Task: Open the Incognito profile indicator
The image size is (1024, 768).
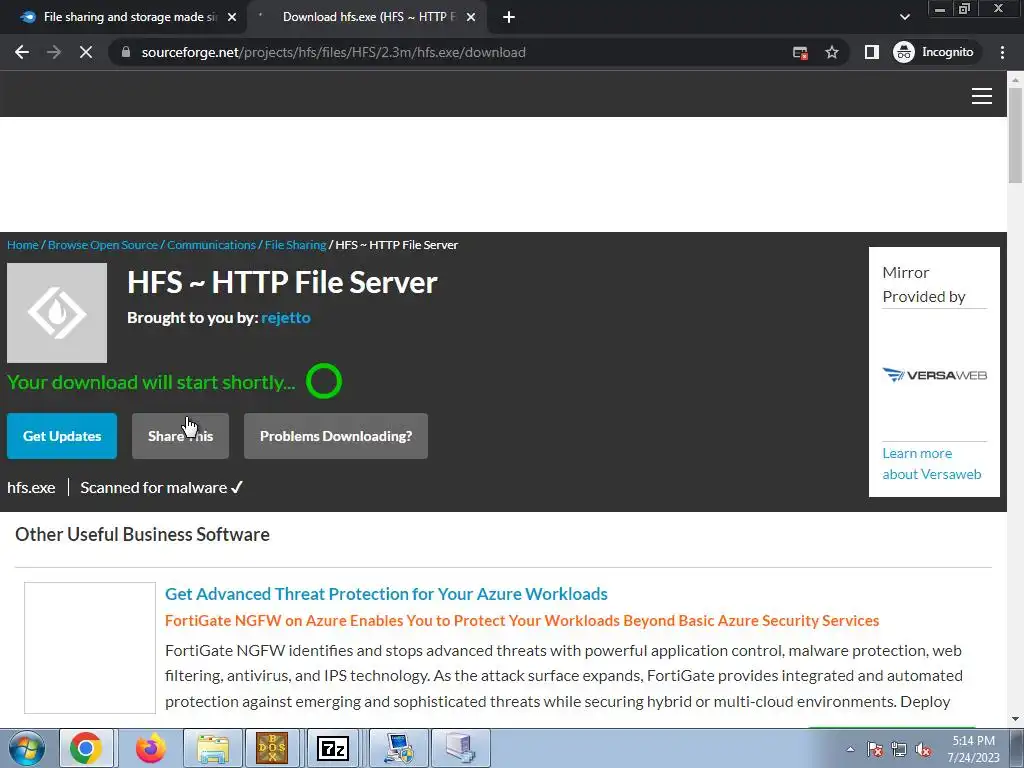Action: [935, 52]
